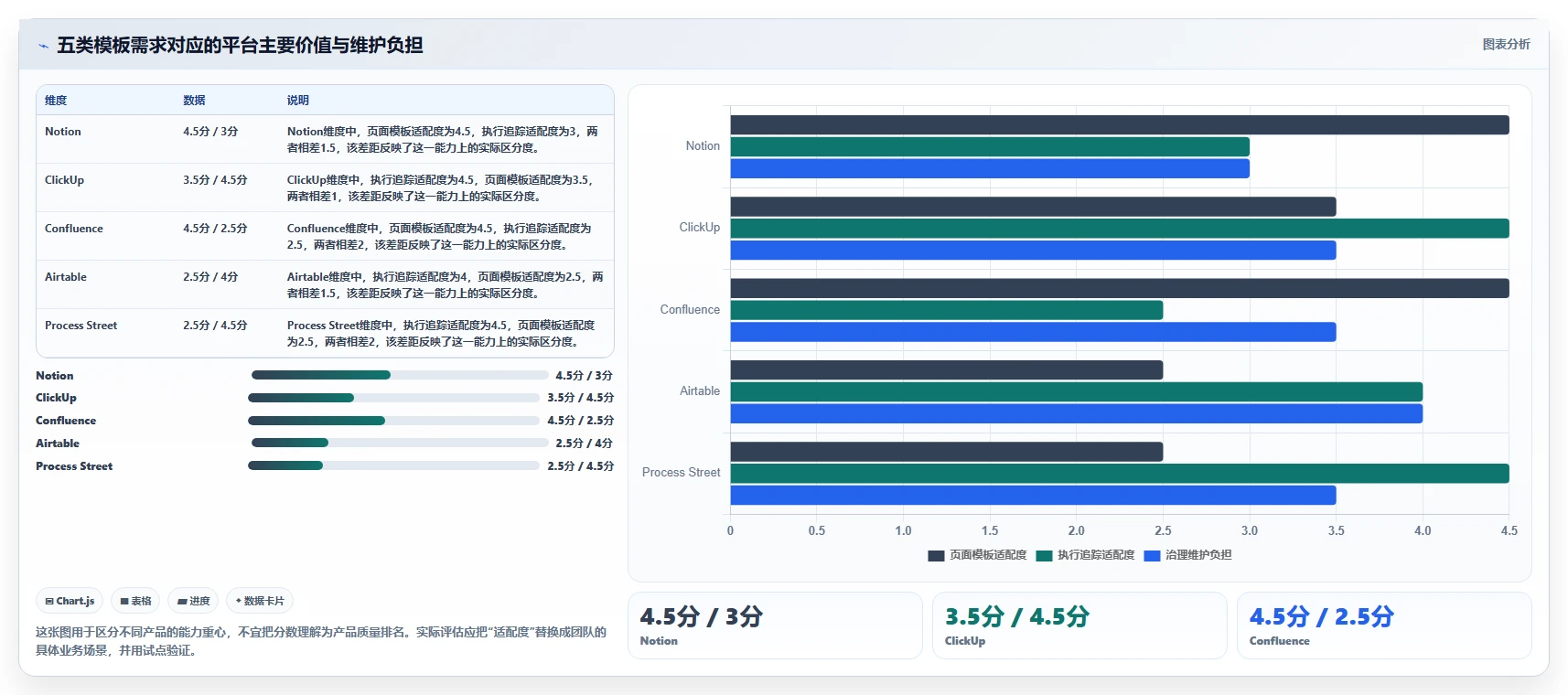Click the Confluence progress bar

(x=393, y=421)
